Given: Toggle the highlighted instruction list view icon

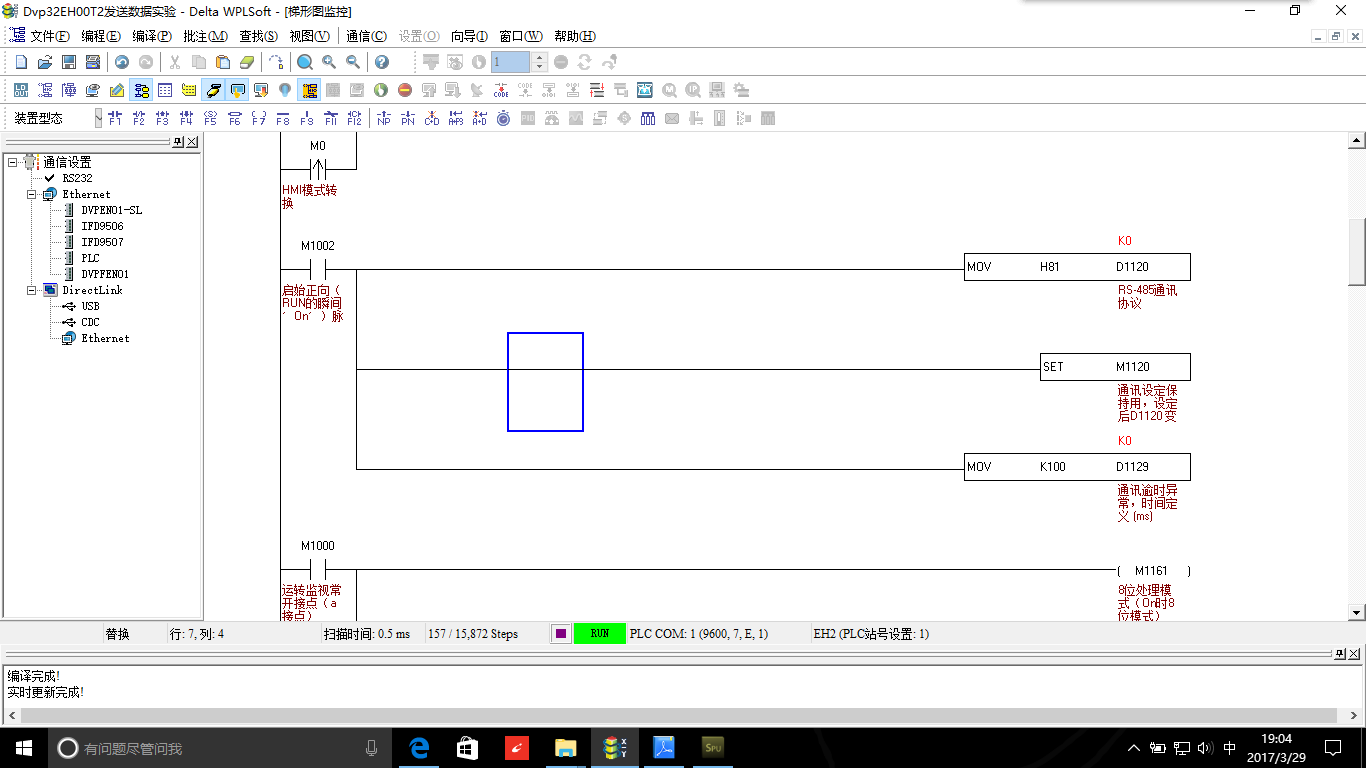Looking at the screenshot, I should [141, 90].
